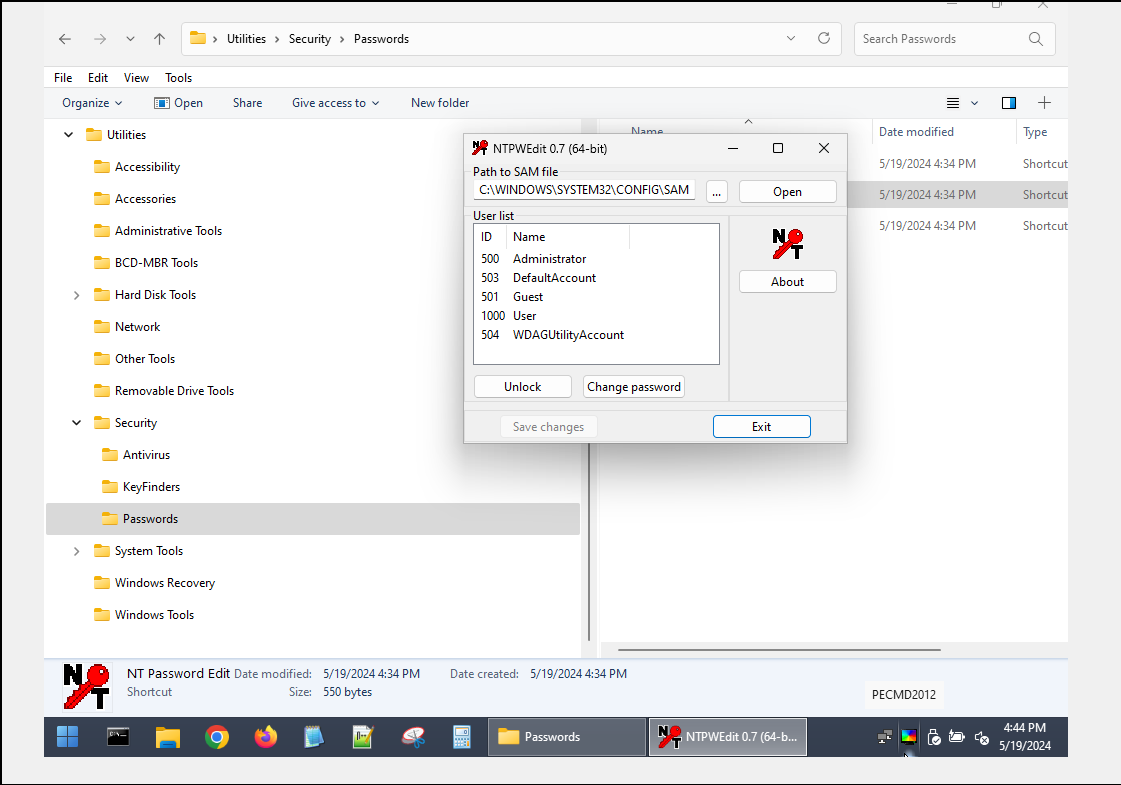This screenshot has width=1121, height=785.
Task: Click the Open button for the SAM file
Action: 787,192
